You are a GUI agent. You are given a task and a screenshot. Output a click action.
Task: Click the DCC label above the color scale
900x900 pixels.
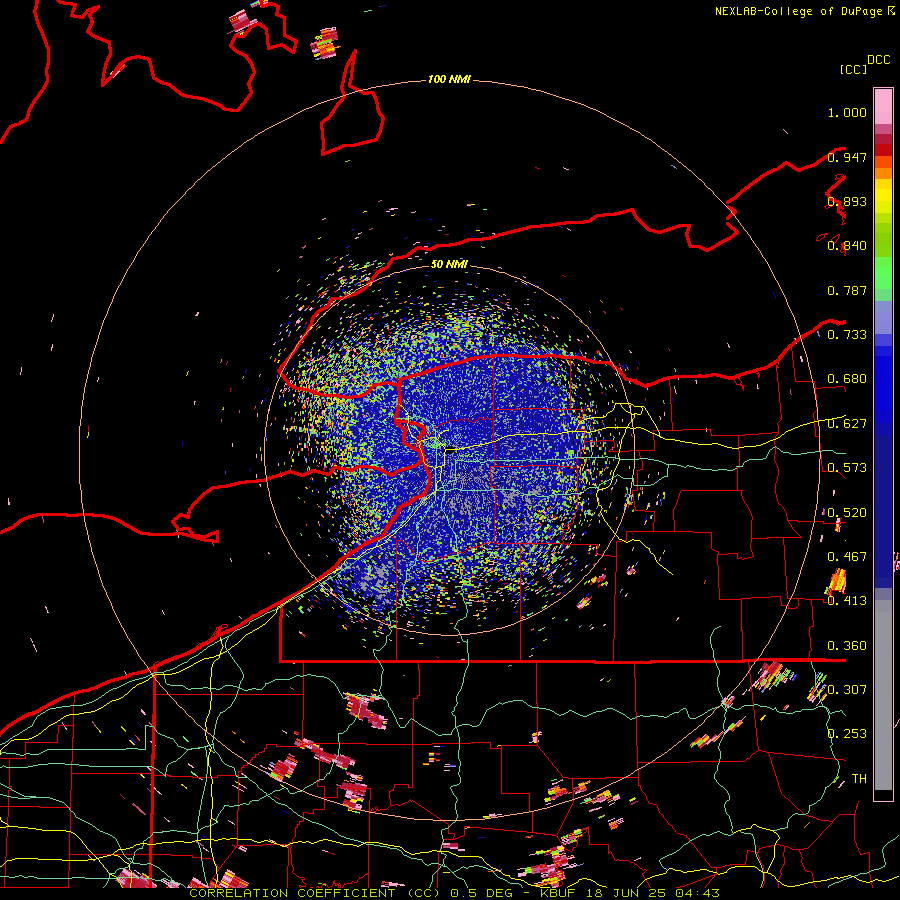pos(878,60)
